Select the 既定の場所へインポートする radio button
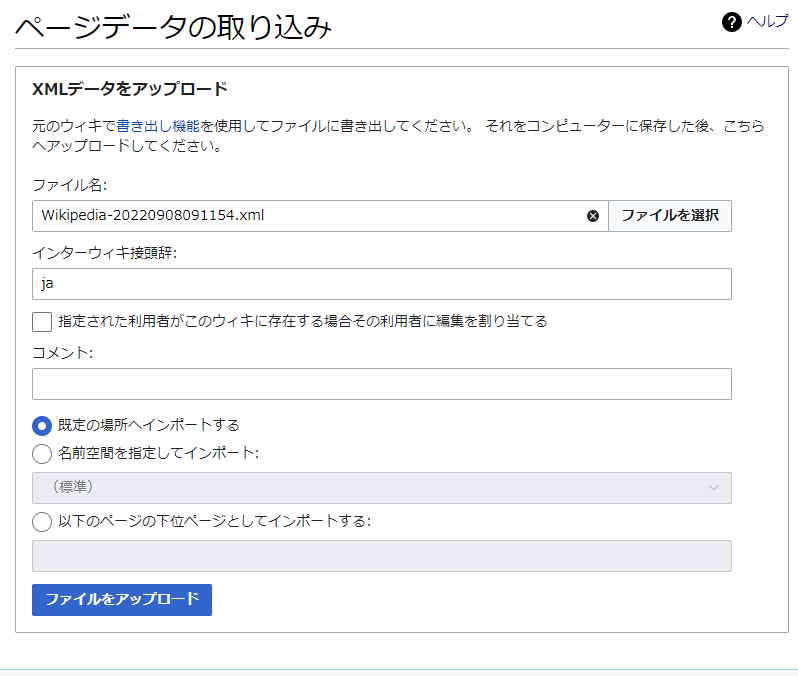 (42, 425)
